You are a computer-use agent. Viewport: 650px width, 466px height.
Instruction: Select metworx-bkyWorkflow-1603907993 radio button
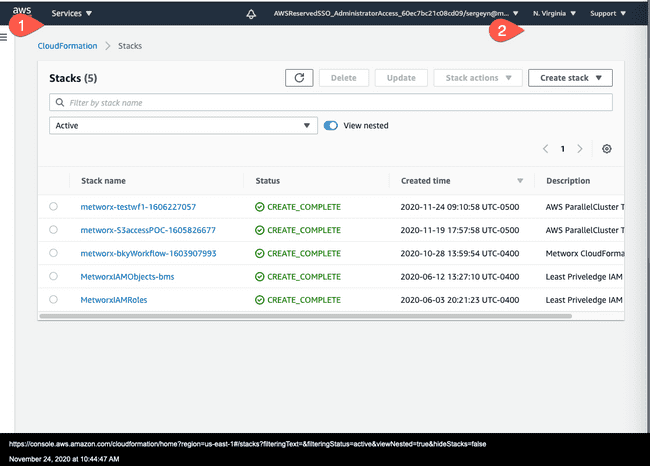point(53,253)
